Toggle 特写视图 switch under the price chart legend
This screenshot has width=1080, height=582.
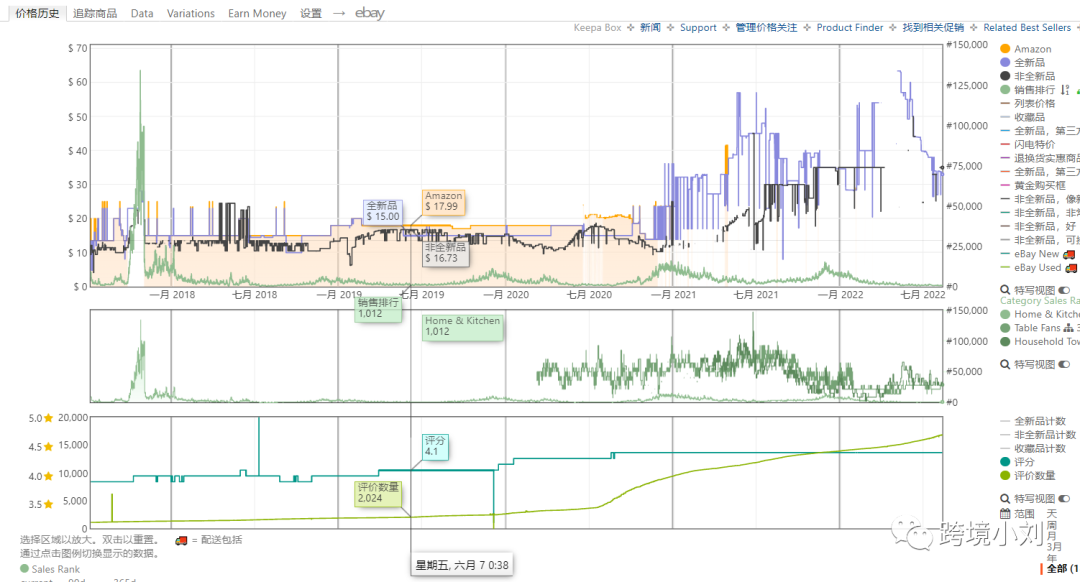click(x=1064, y=290)
